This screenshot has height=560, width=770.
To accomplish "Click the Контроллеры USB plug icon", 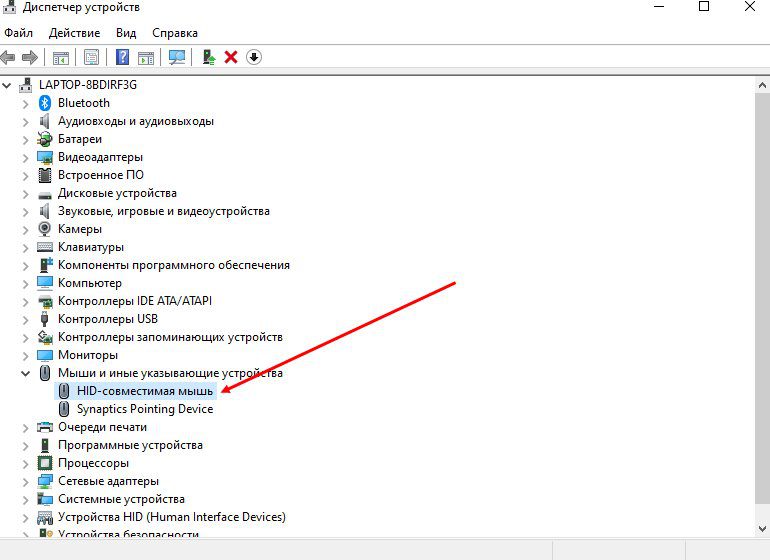I will click(45, 319).
